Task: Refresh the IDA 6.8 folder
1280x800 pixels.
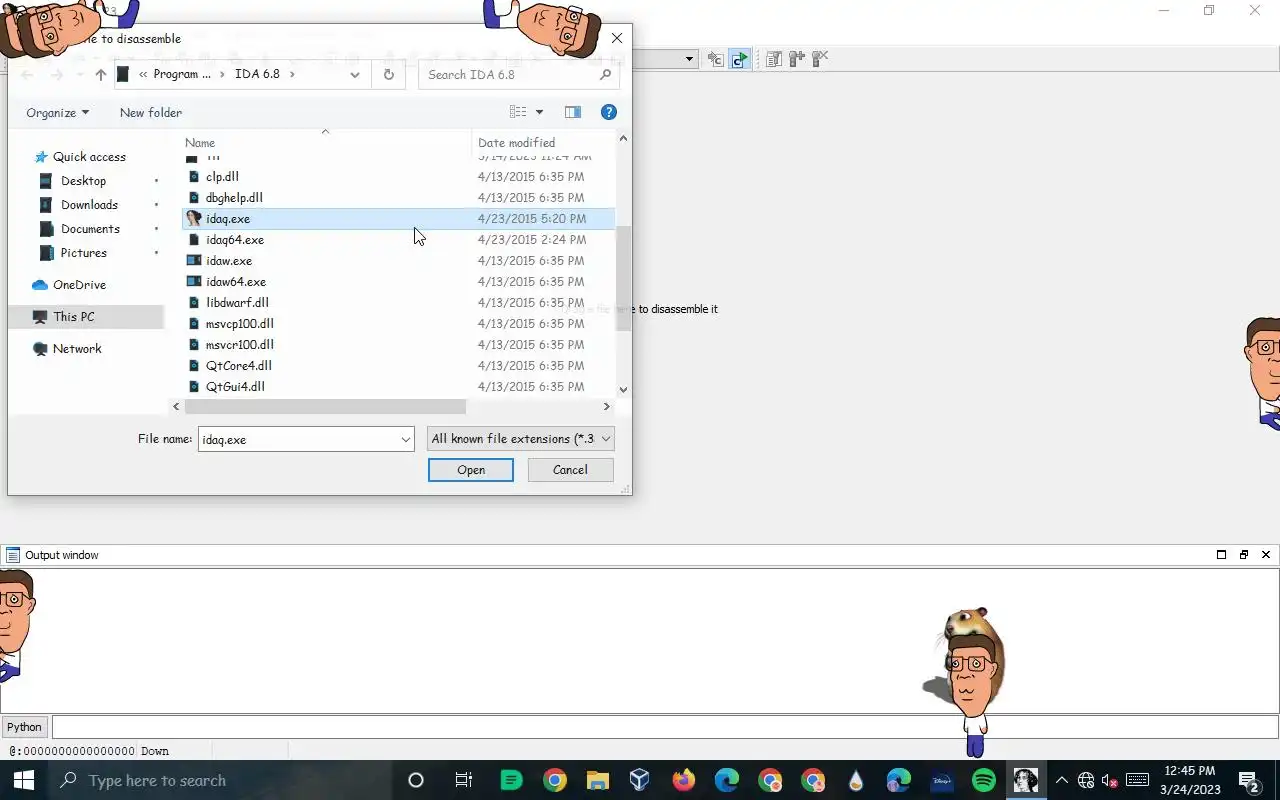Action: 388,74
